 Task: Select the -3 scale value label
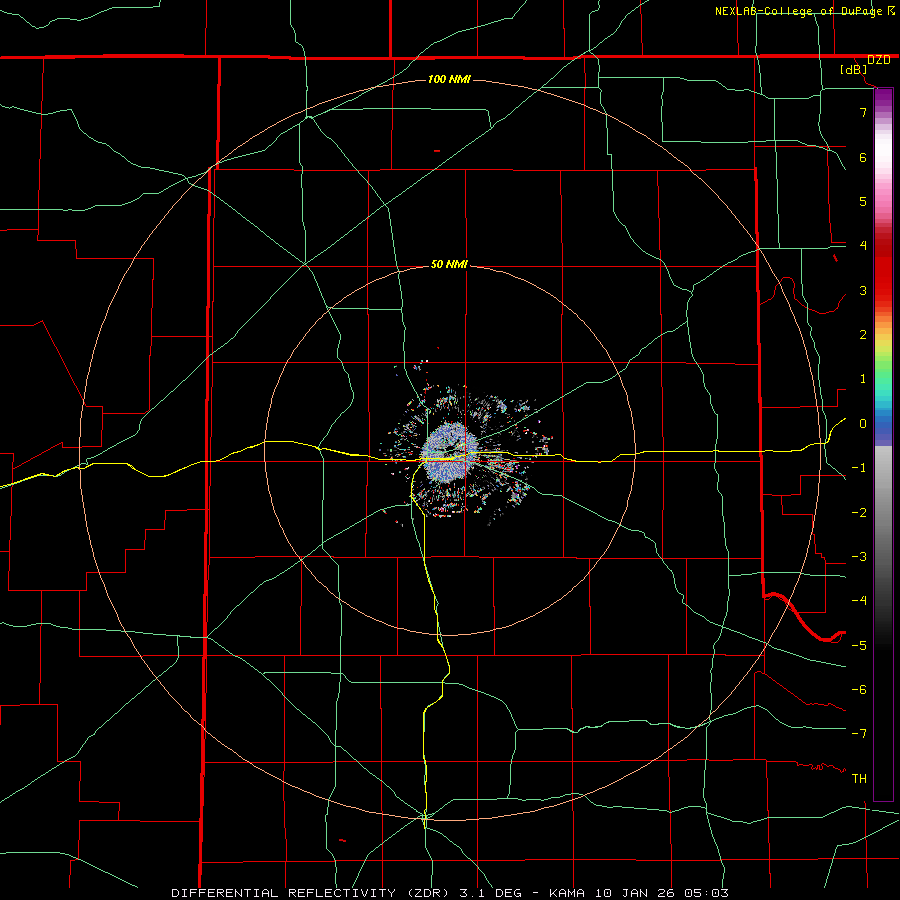point(859,557)
